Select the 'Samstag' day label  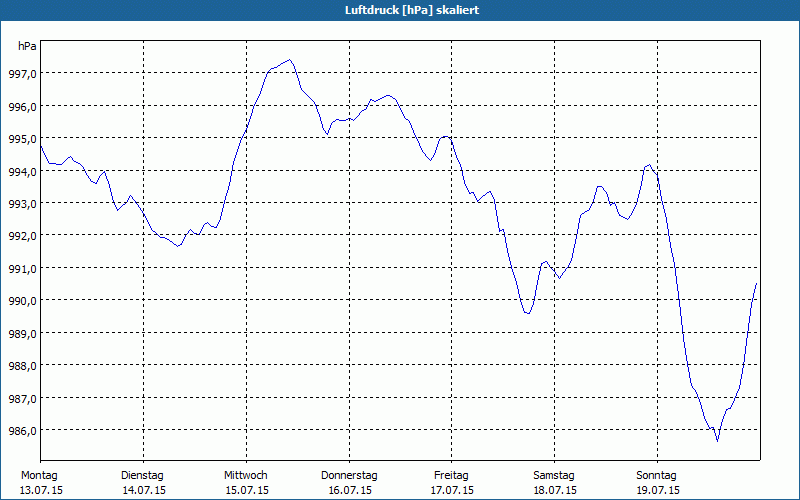point(554,476)
